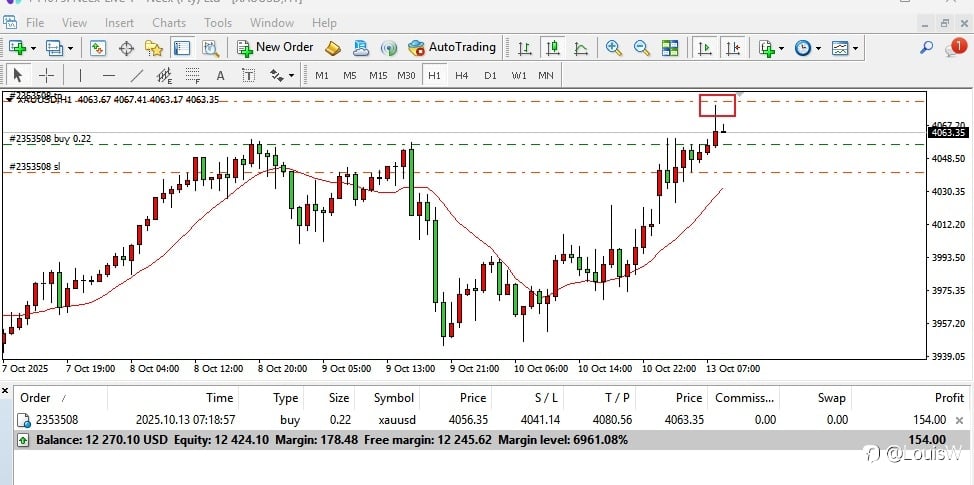Toggle the Market Watch window icon
This screenshot has height=485, width=974.
click(98, 47)
